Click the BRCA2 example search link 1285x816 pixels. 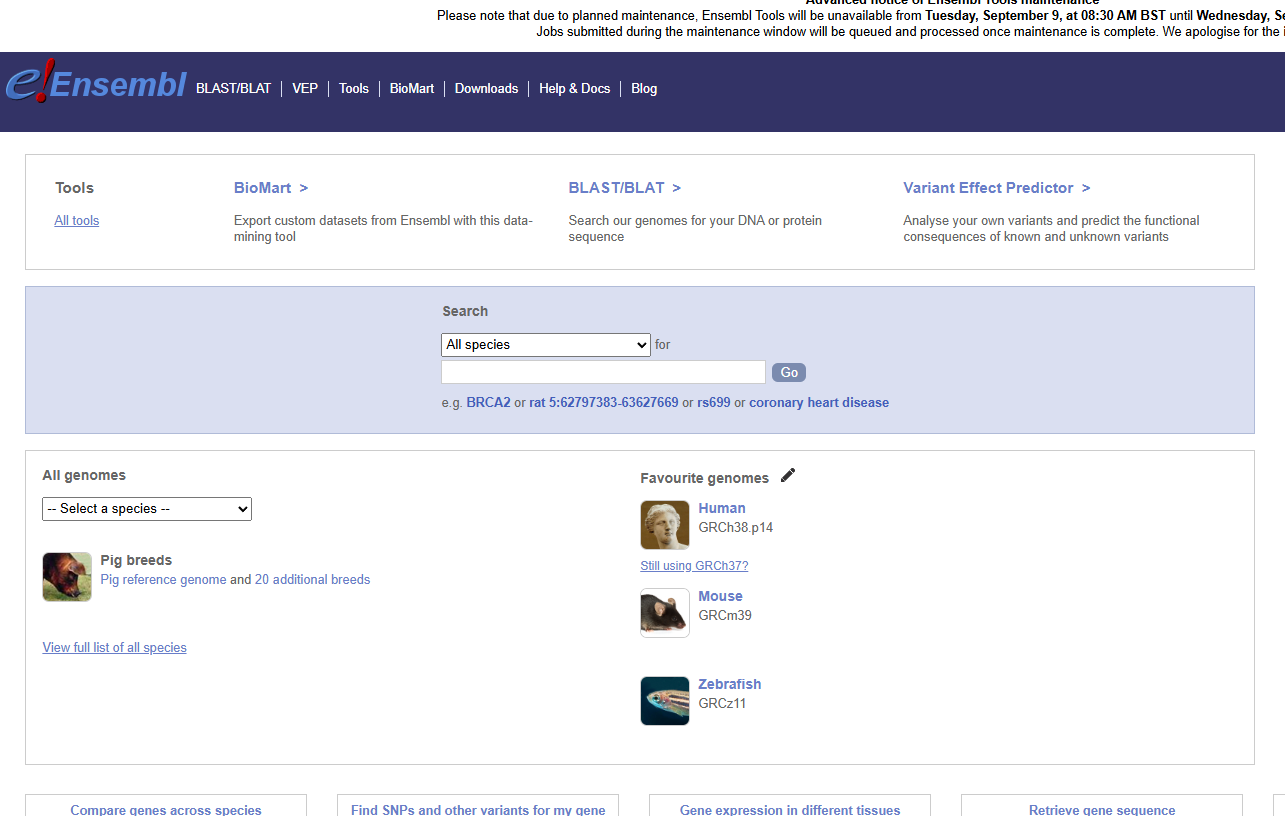[x=489, y=403]
